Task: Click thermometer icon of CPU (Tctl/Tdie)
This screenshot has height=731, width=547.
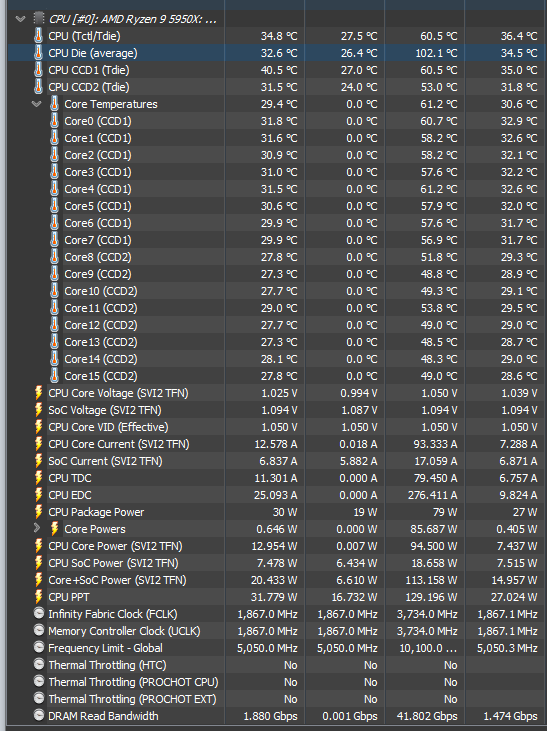Action: click(x=39, y=36)
